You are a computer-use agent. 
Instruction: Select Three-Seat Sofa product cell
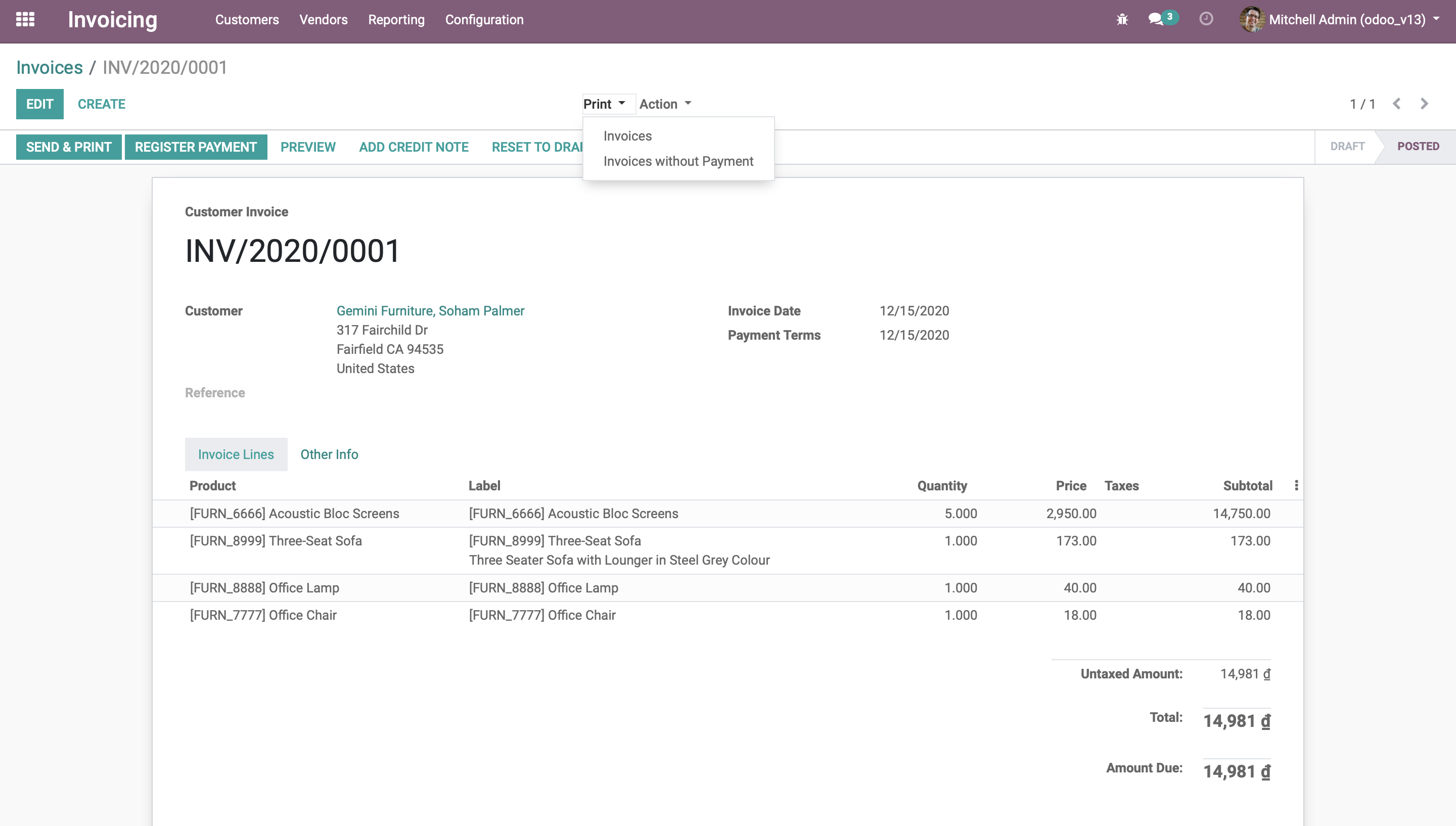[276, 541]
